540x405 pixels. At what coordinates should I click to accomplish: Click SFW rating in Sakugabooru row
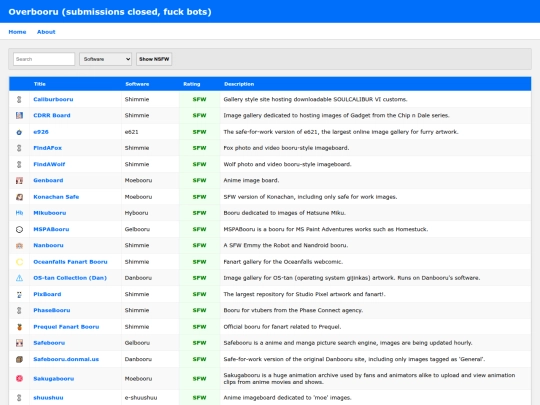pos(199,378)
